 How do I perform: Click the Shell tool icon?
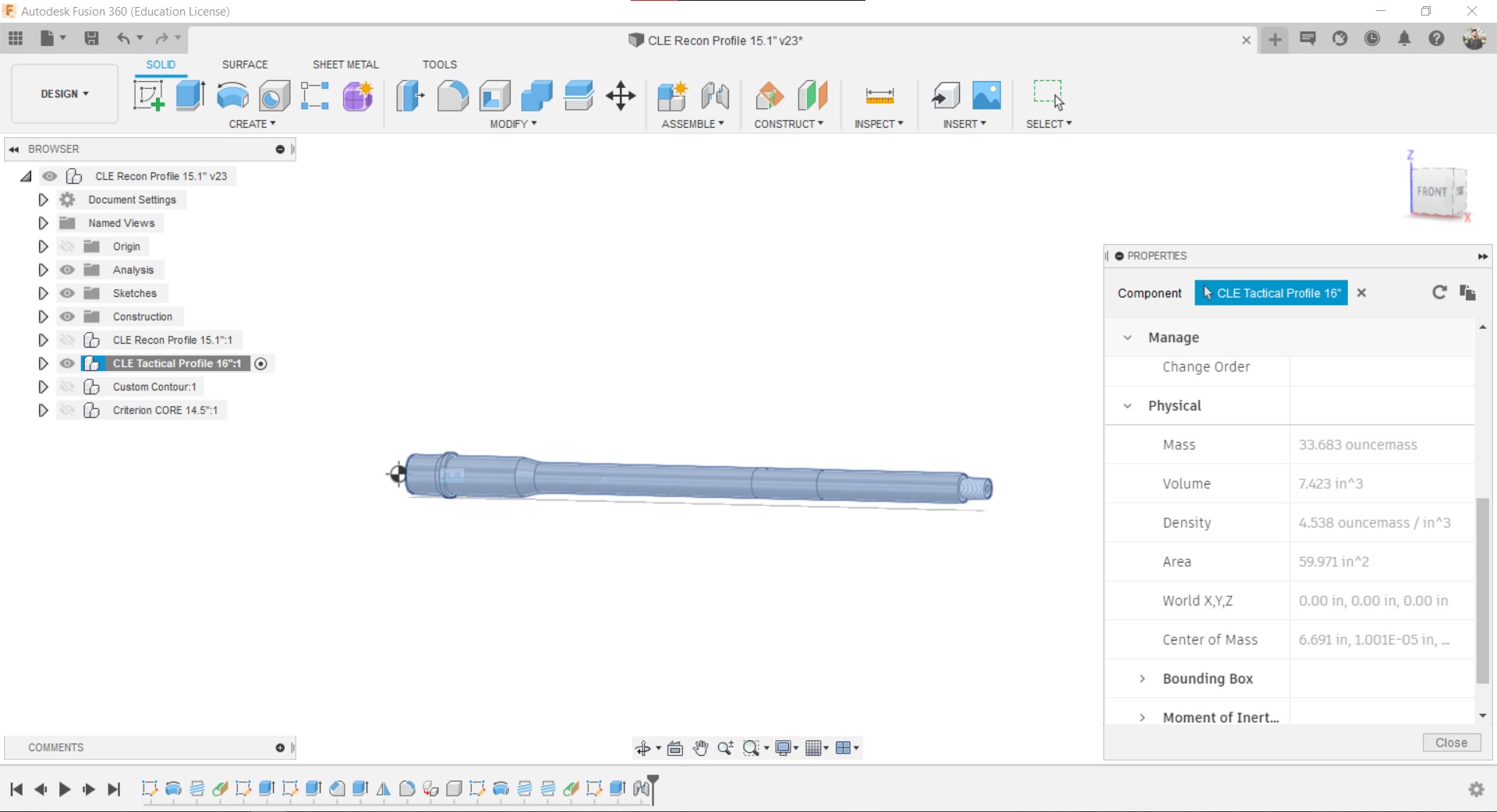(495, 96)
